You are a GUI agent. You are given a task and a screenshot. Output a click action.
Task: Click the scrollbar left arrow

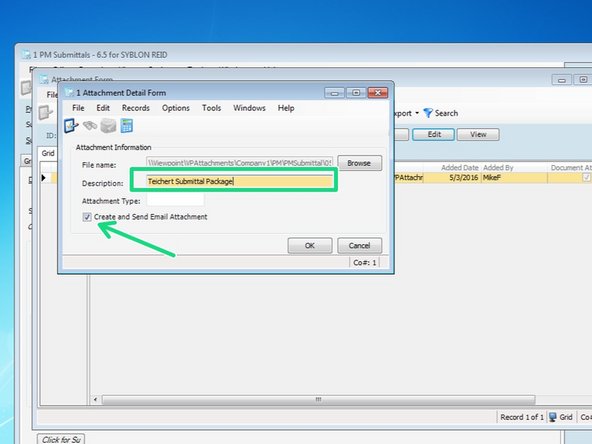point(96,399)
